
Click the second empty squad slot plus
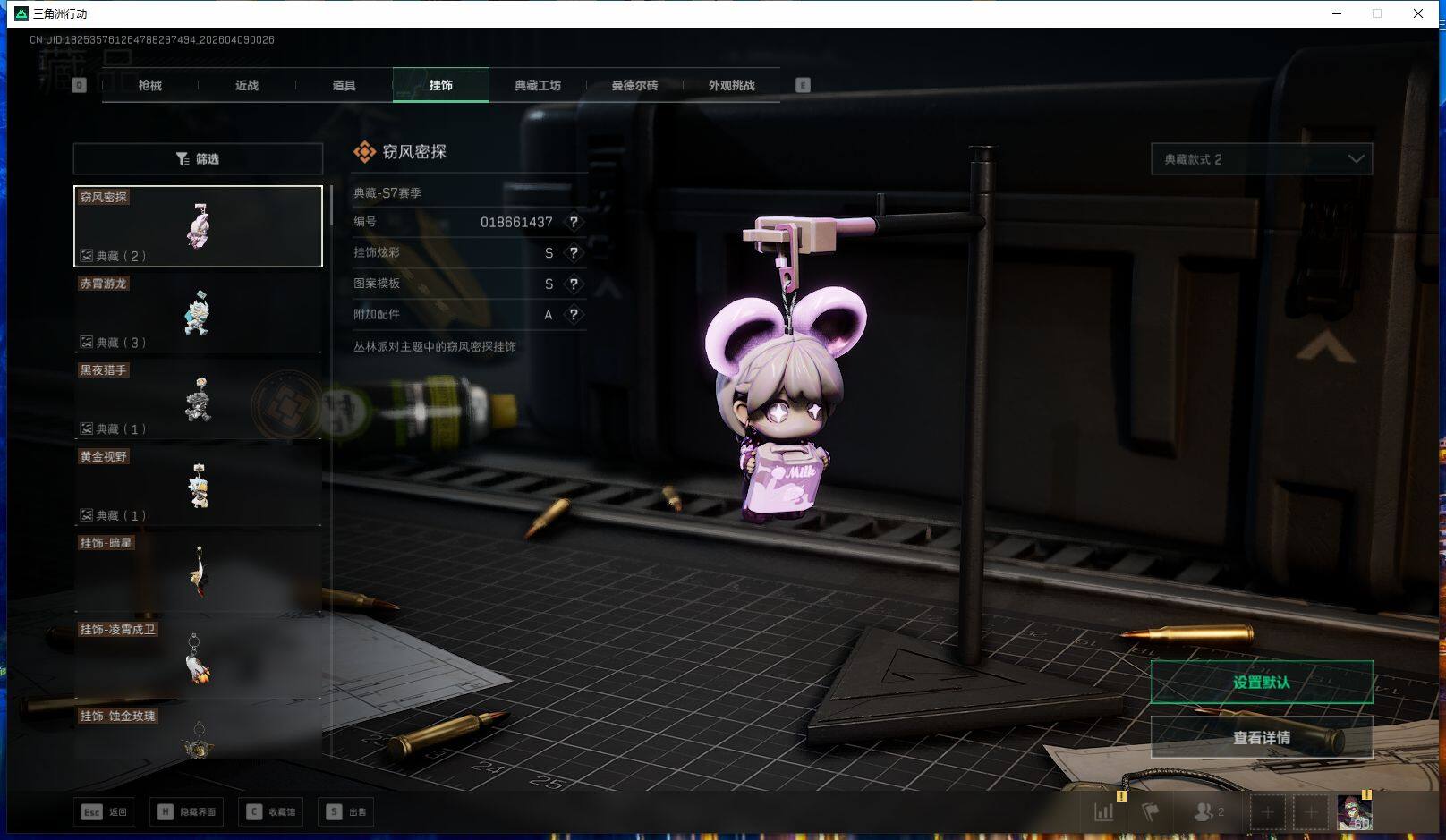[x=1311, y=812]
